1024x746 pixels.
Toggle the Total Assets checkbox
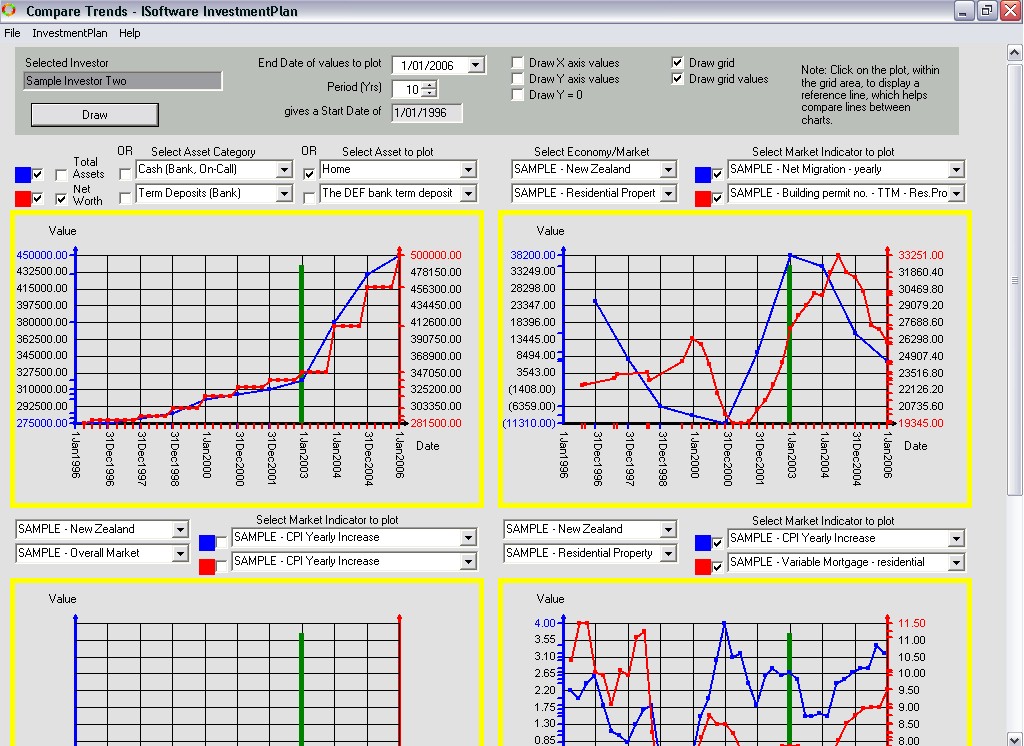coord(61,175)
